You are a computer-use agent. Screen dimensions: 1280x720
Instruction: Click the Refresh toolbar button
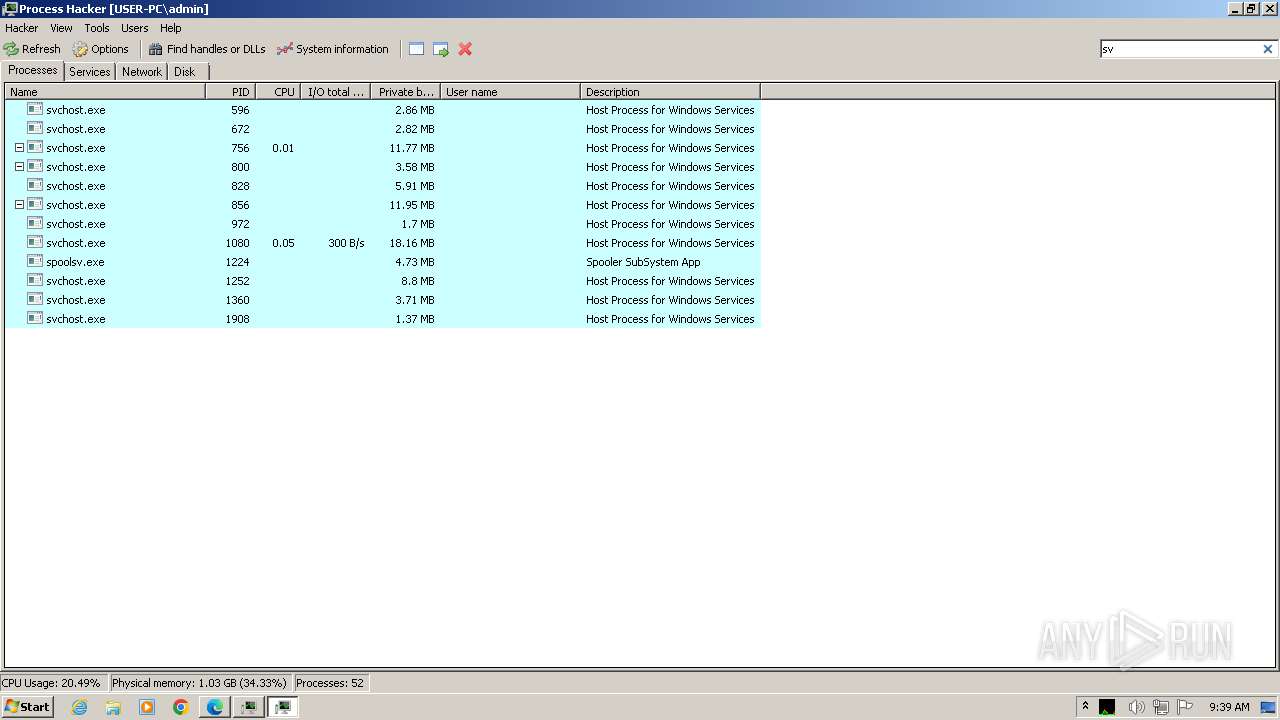coord(32,49)
